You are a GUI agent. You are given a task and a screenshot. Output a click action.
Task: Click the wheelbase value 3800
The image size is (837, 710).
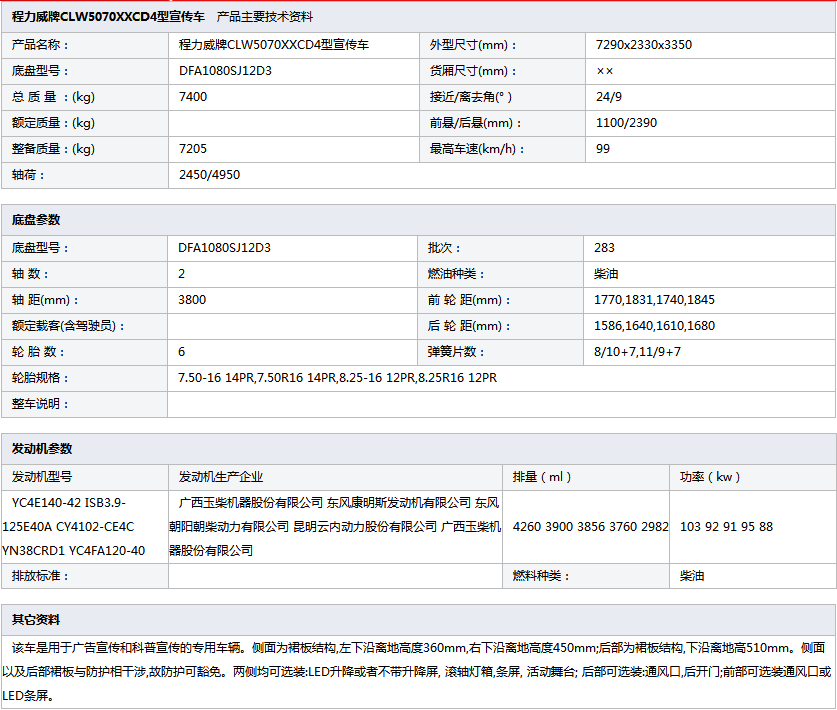tap(192, 299)
